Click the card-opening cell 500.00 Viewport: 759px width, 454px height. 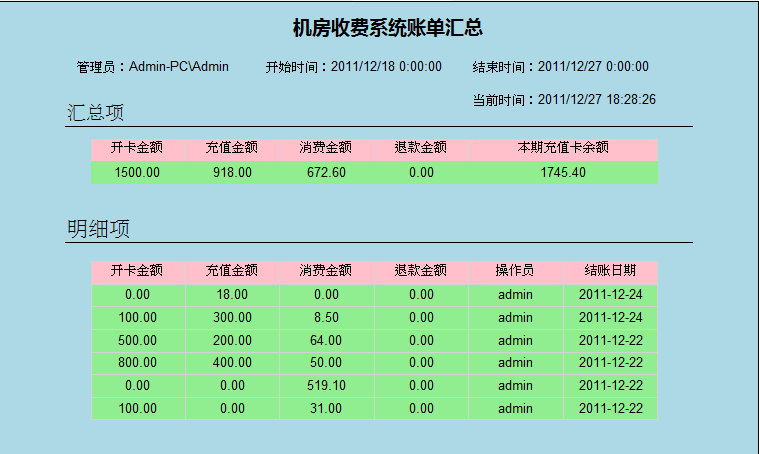138,340
